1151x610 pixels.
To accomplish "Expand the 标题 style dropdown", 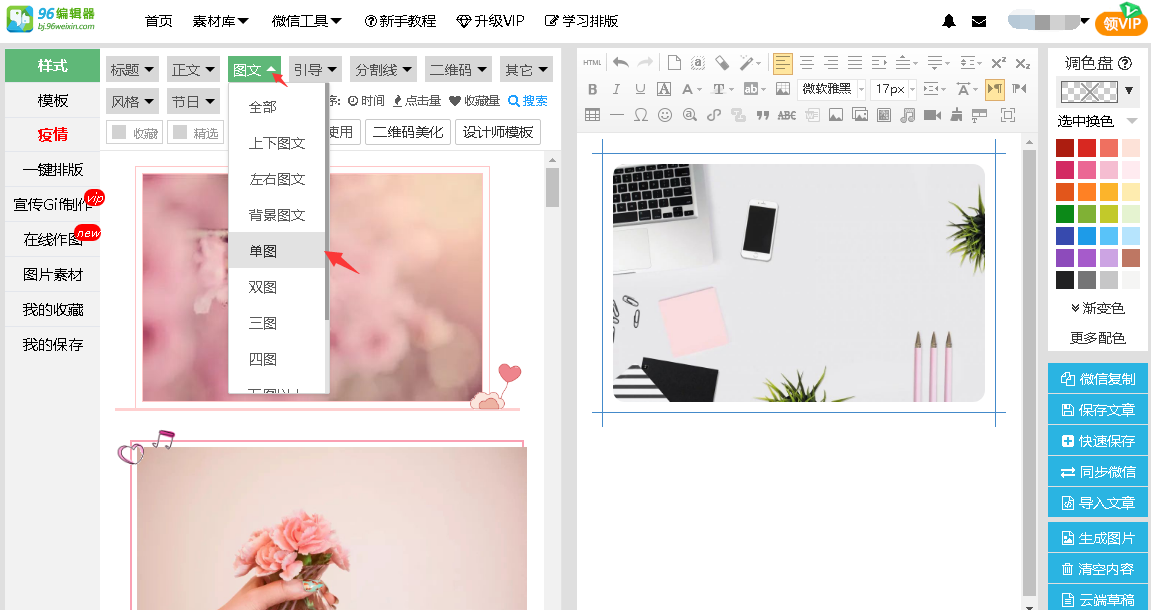I will click(132, 70).
